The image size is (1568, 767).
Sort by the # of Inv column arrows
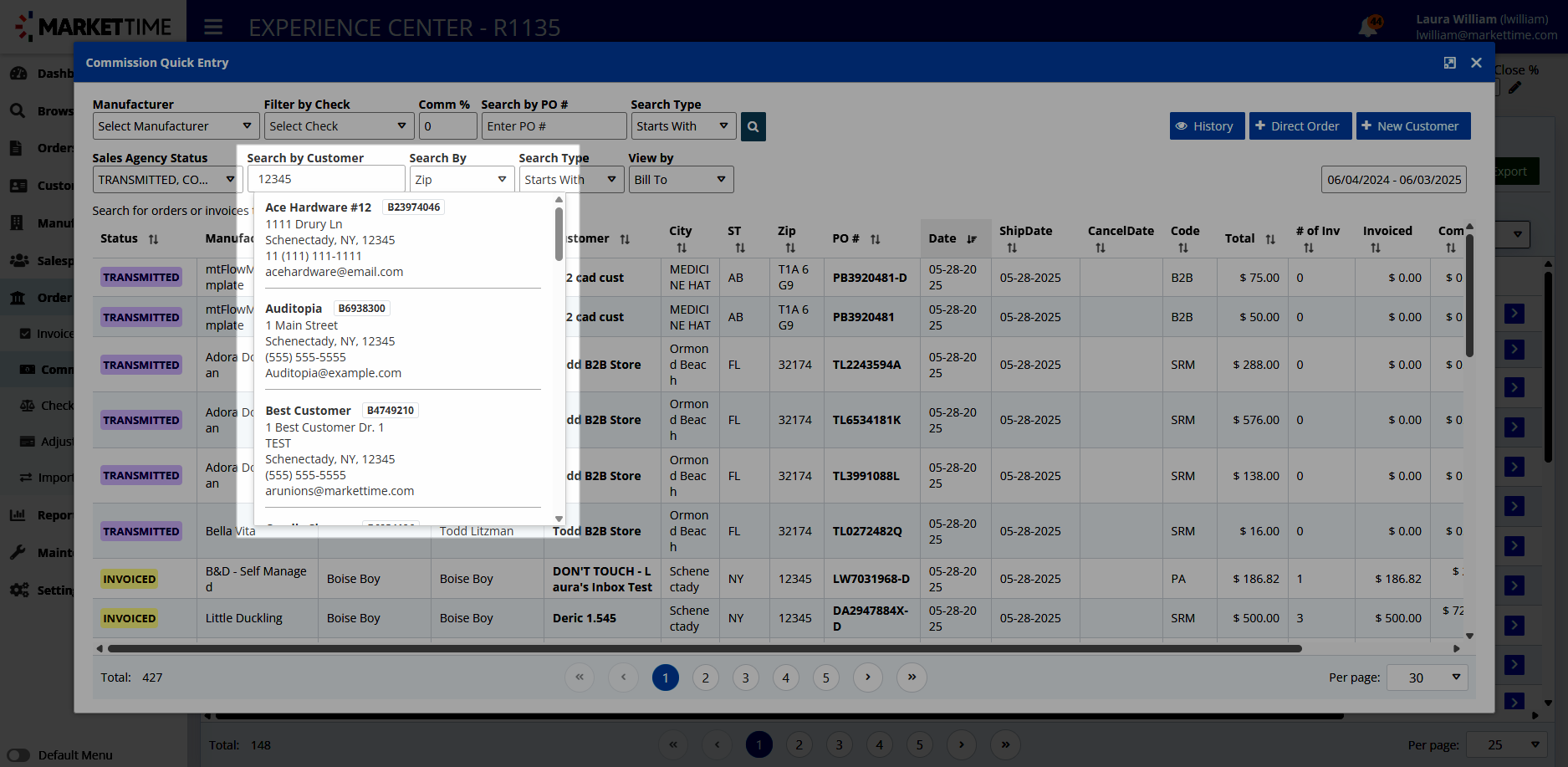(1309, 248)
